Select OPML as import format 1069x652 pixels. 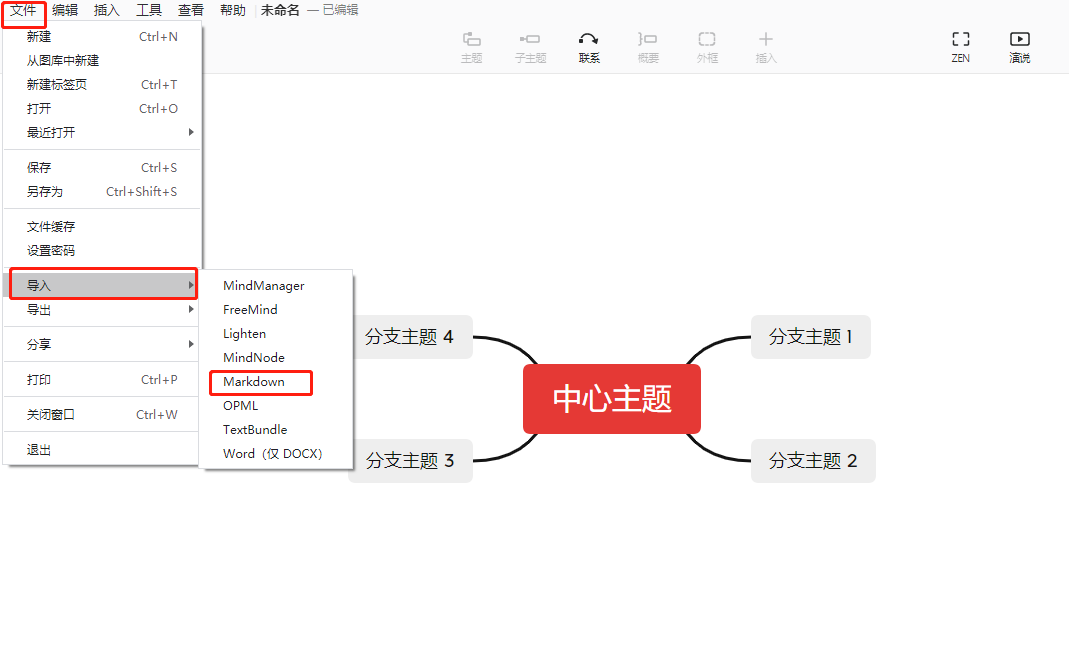point(240,405)
